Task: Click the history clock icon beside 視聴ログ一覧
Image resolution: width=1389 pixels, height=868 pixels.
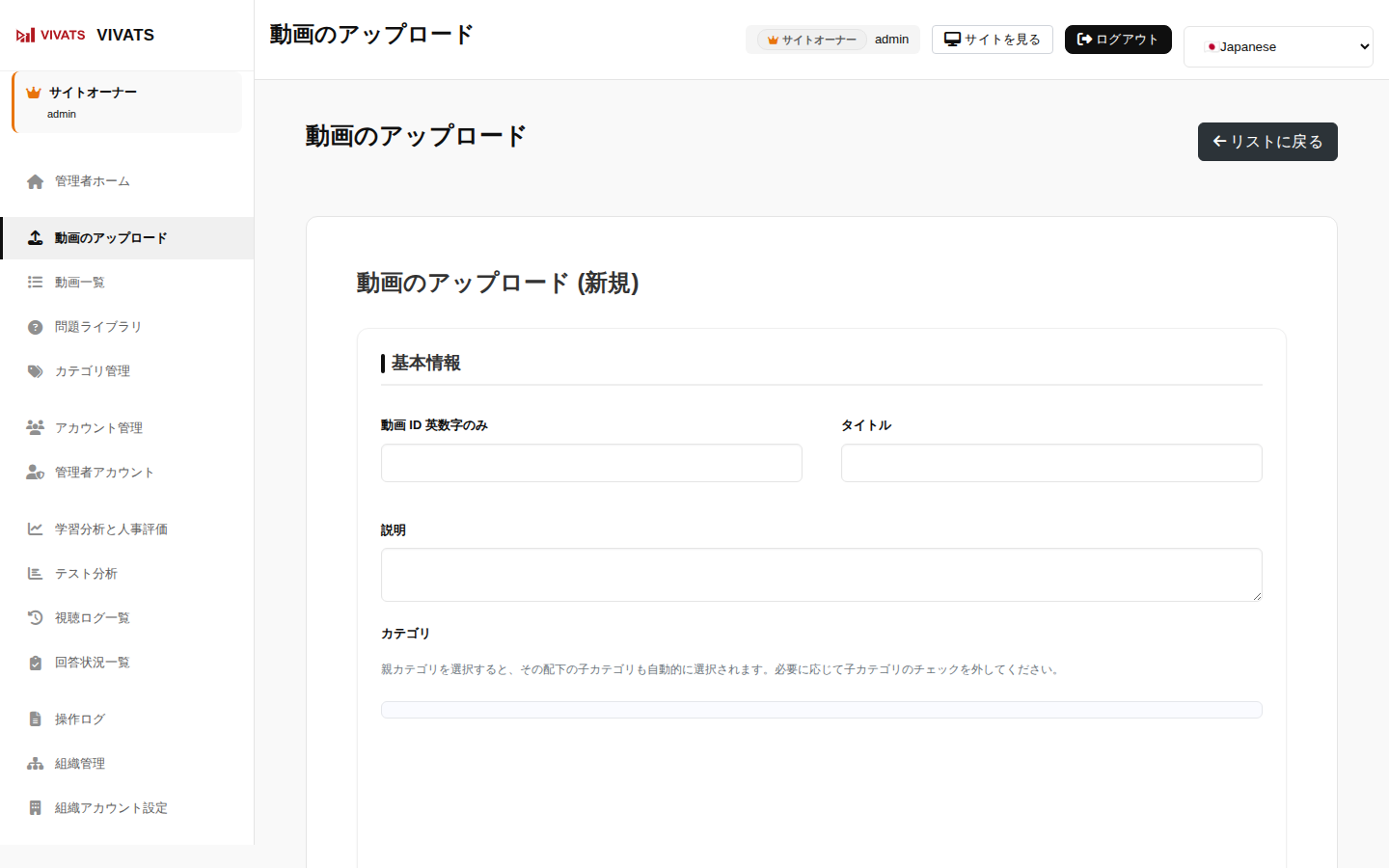Action: click(x=36, y=617)
